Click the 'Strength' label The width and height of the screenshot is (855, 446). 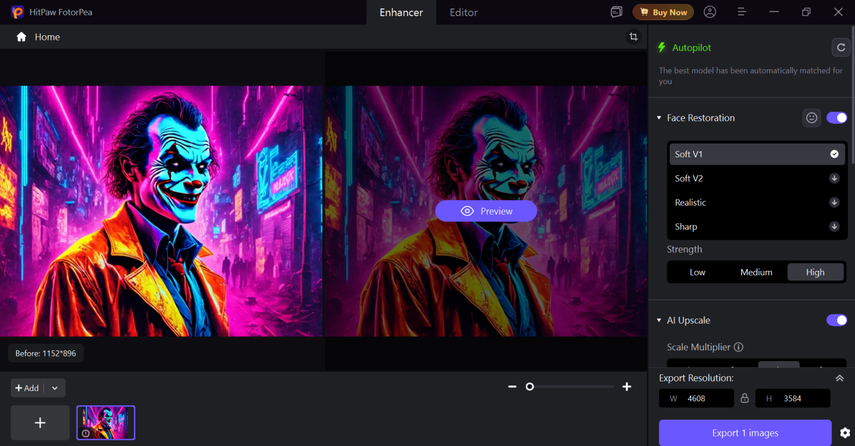[684, 249]
